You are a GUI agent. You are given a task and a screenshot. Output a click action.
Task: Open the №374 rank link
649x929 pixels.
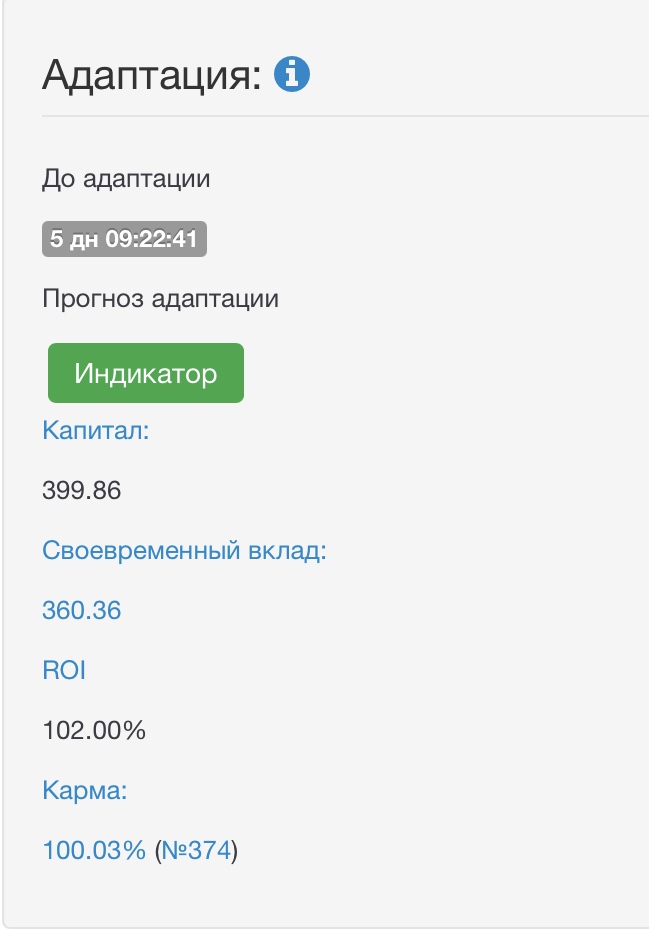[197, 850]
